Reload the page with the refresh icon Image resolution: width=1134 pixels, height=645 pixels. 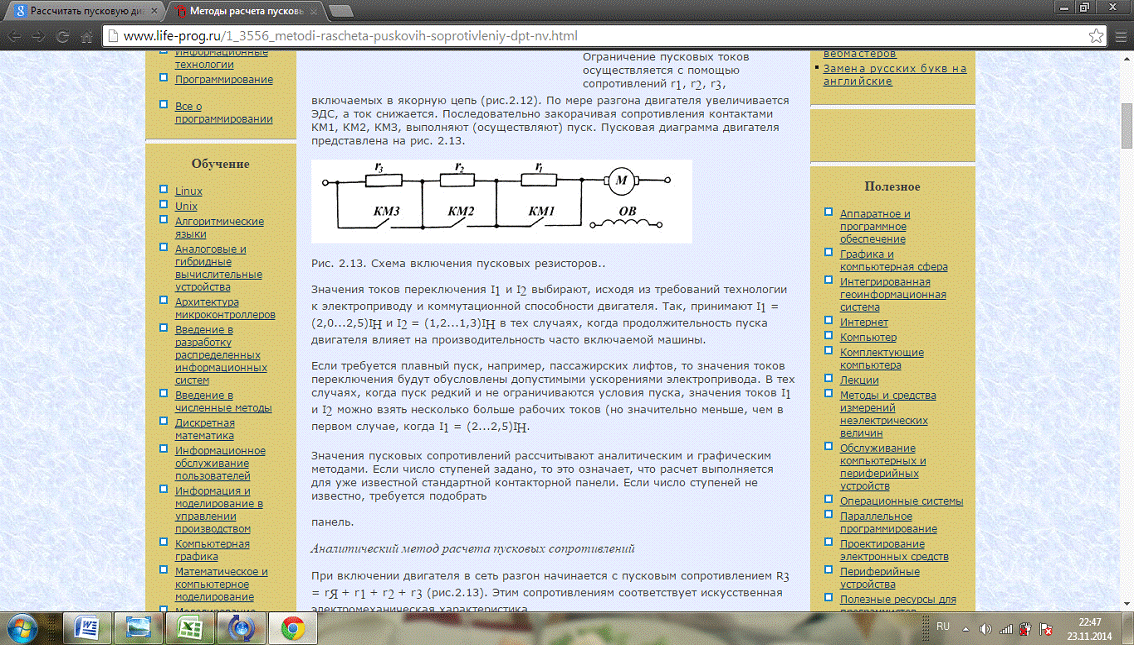[x=63, y=36]
